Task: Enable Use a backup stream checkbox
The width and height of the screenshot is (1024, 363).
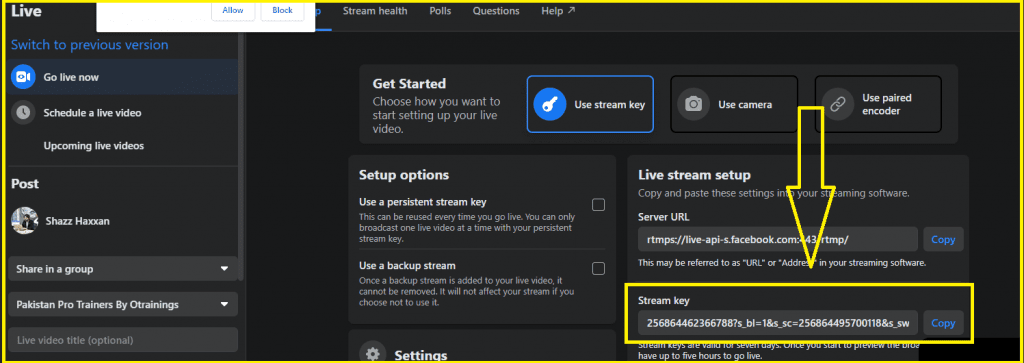Action: click(x=598, y=268)
